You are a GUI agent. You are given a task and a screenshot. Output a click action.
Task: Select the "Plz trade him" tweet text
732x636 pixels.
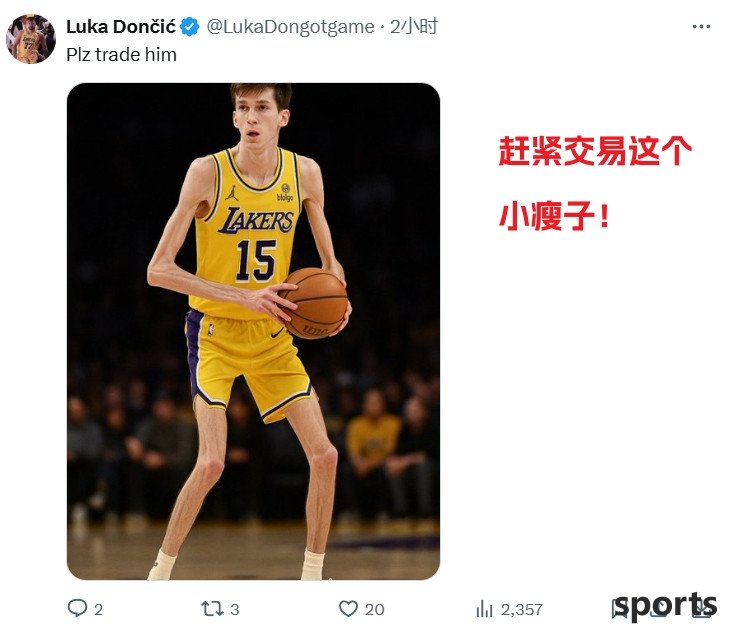[x=121, y=55]
